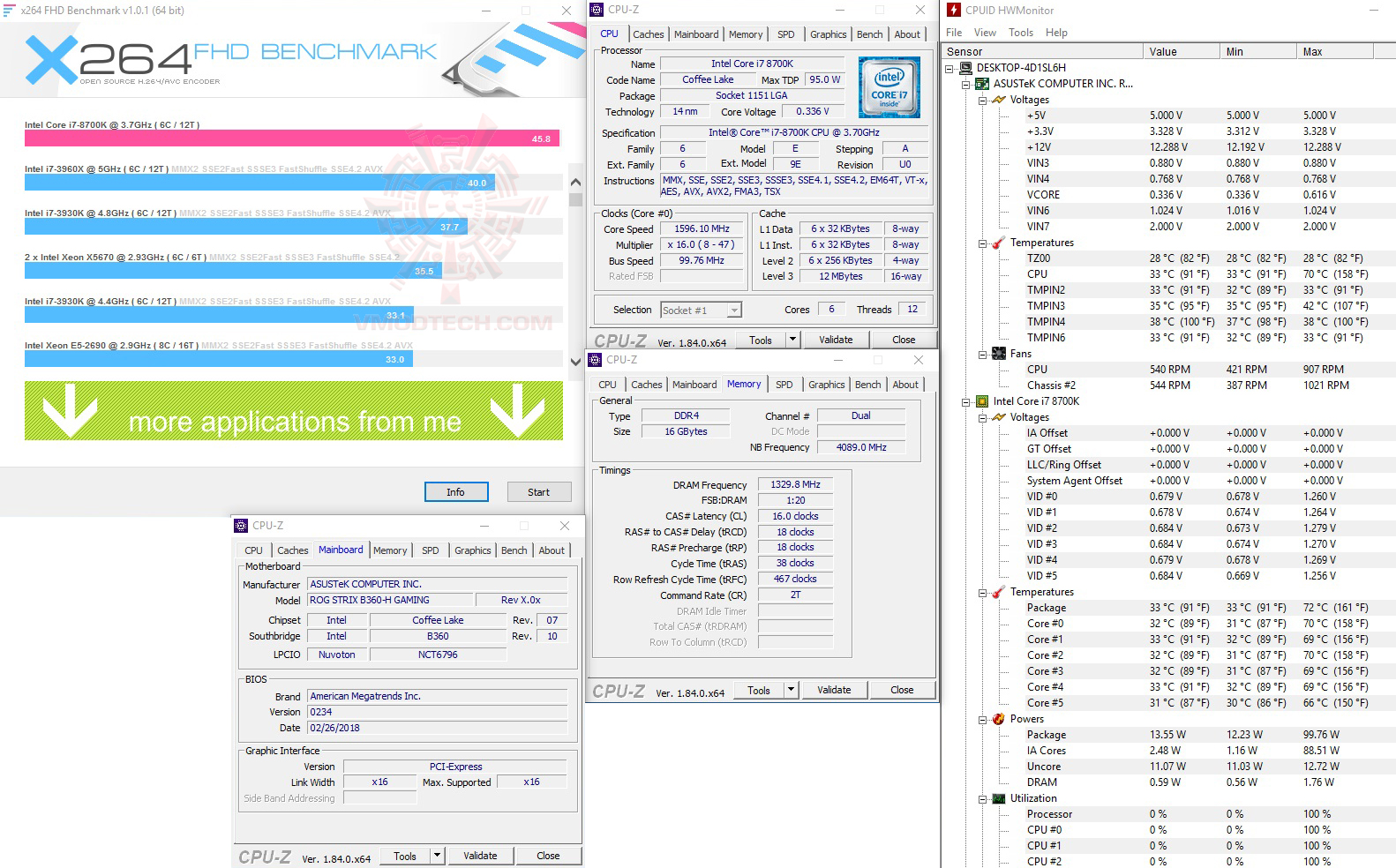
Task: Click the Utilization icon in HWMonitor
Action: tap(999, 798)
